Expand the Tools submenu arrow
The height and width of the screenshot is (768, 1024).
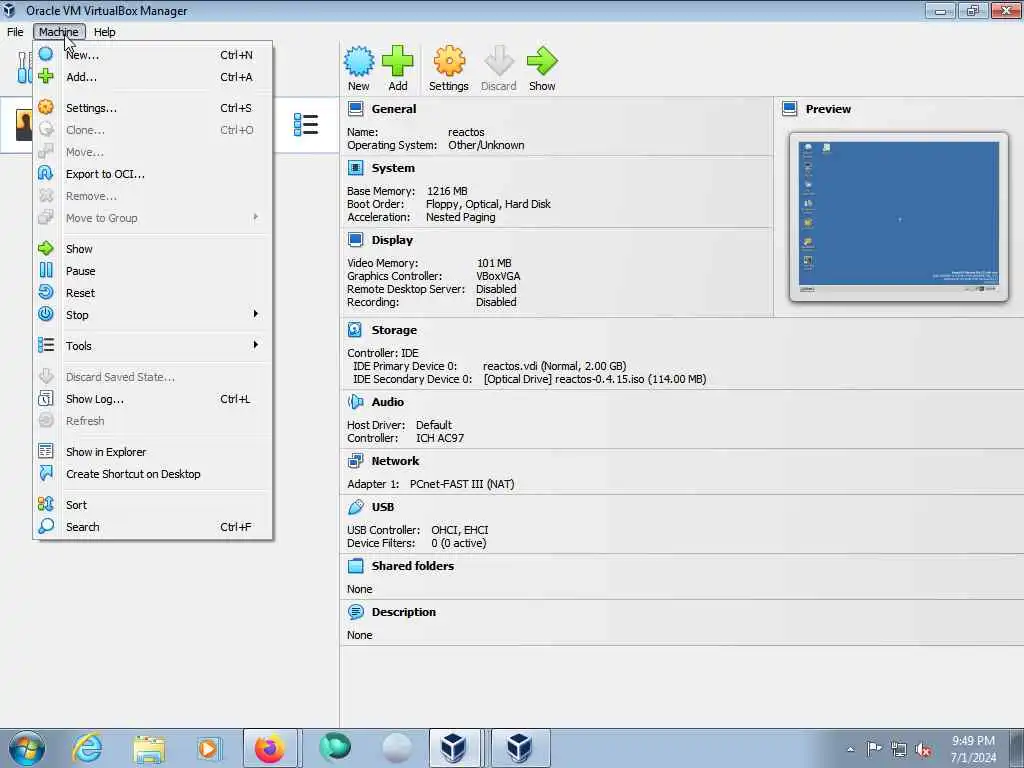255,345
